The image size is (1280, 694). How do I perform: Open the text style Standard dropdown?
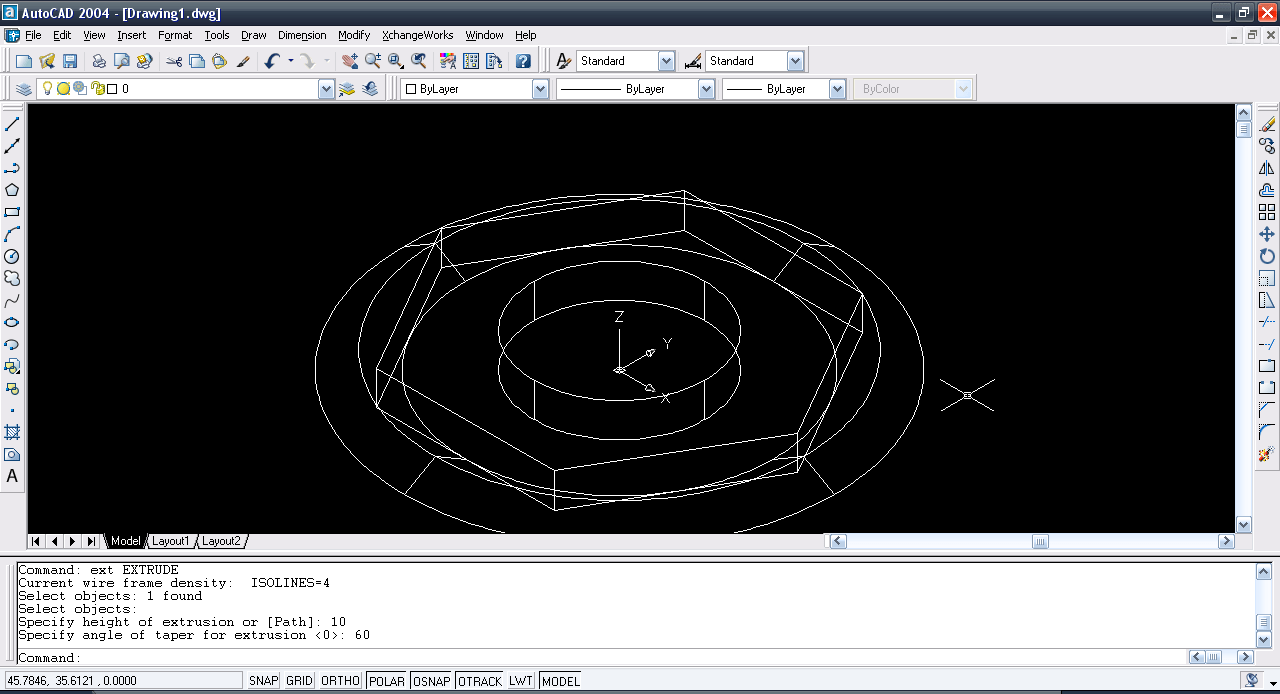pyautogui.click(x=665, y=61)
